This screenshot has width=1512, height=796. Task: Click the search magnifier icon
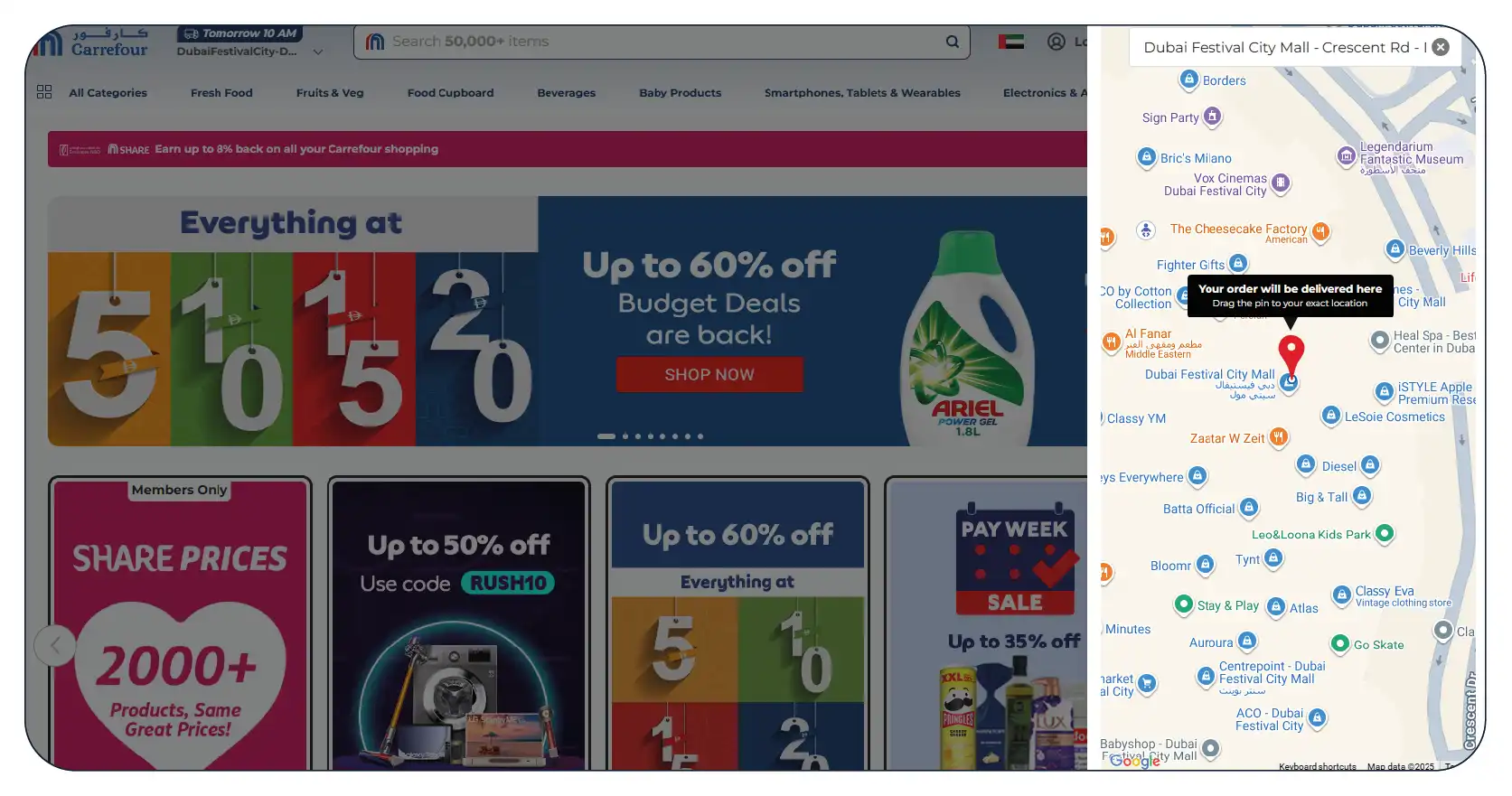952,42
